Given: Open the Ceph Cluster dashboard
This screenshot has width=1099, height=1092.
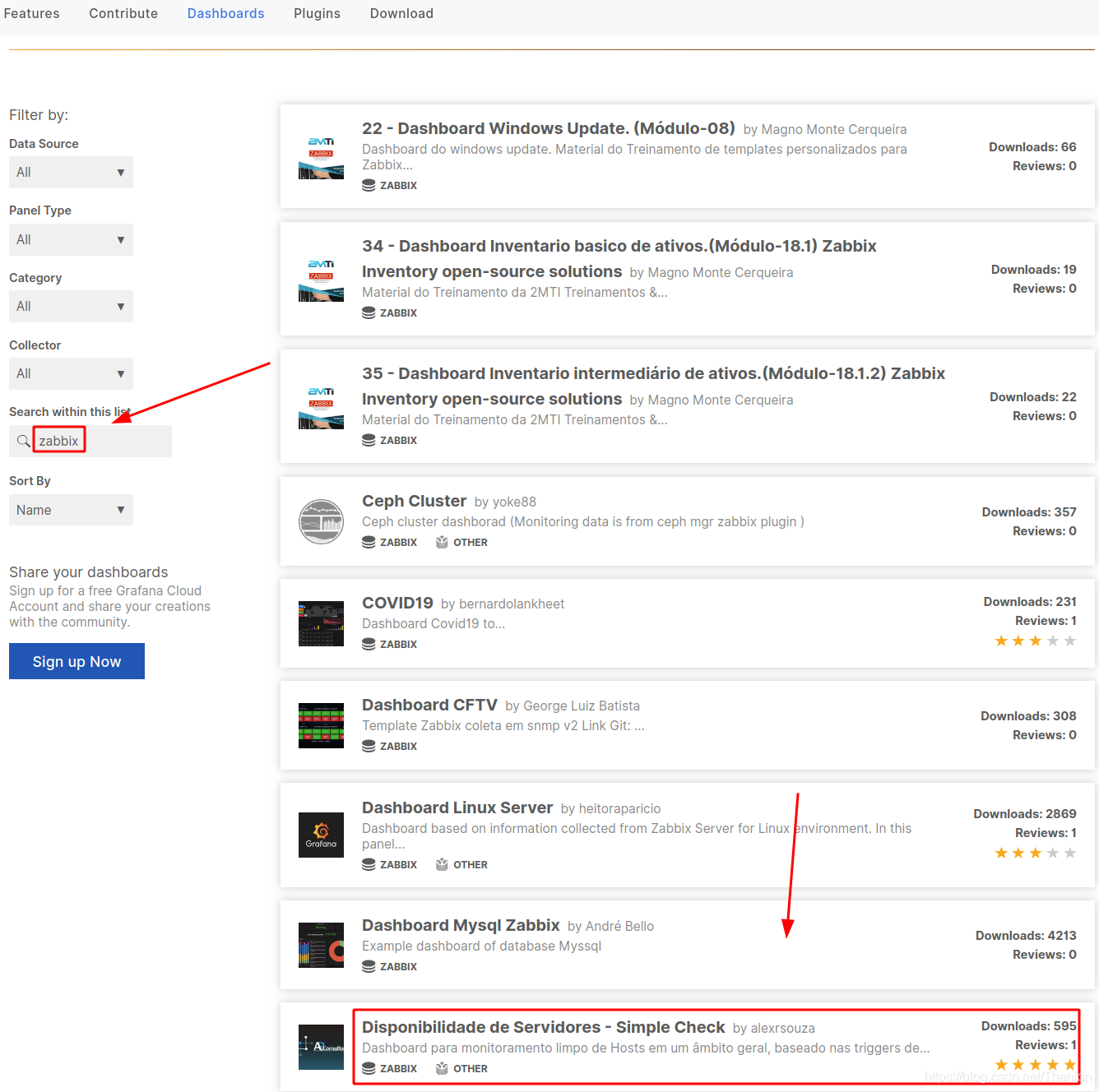Looking at the screenshot, I should pos(414,501).
